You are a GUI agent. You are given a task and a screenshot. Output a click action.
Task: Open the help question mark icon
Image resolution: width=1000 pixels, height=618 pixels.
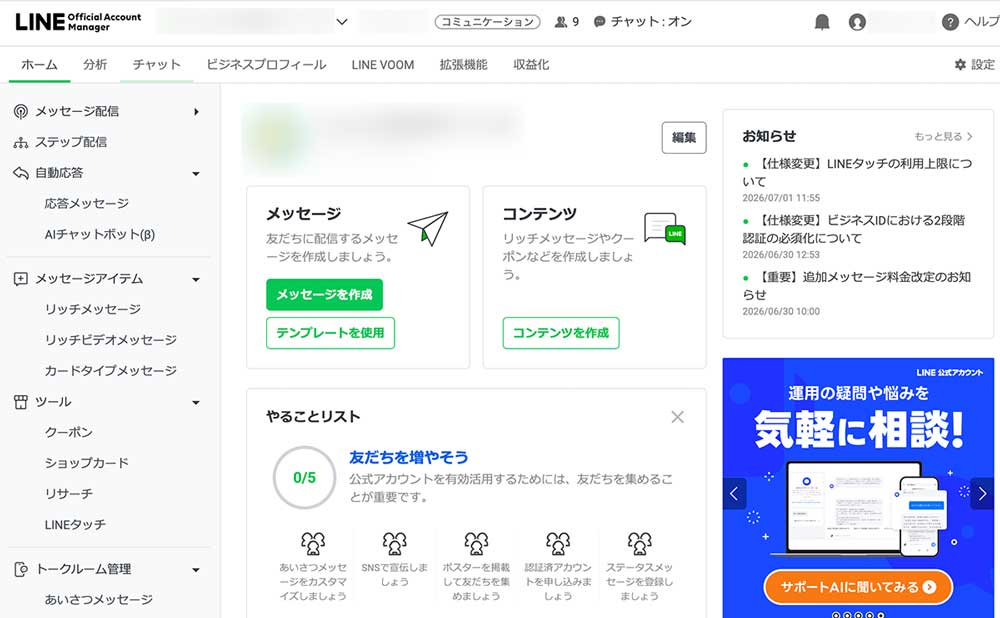[950, 22]
